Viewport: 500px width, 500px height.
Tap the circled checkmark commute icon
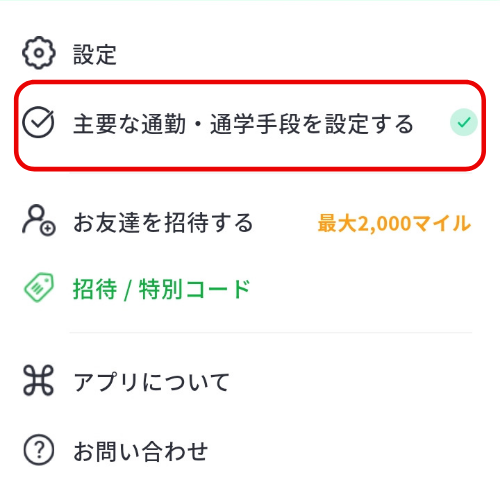[38, 122]
